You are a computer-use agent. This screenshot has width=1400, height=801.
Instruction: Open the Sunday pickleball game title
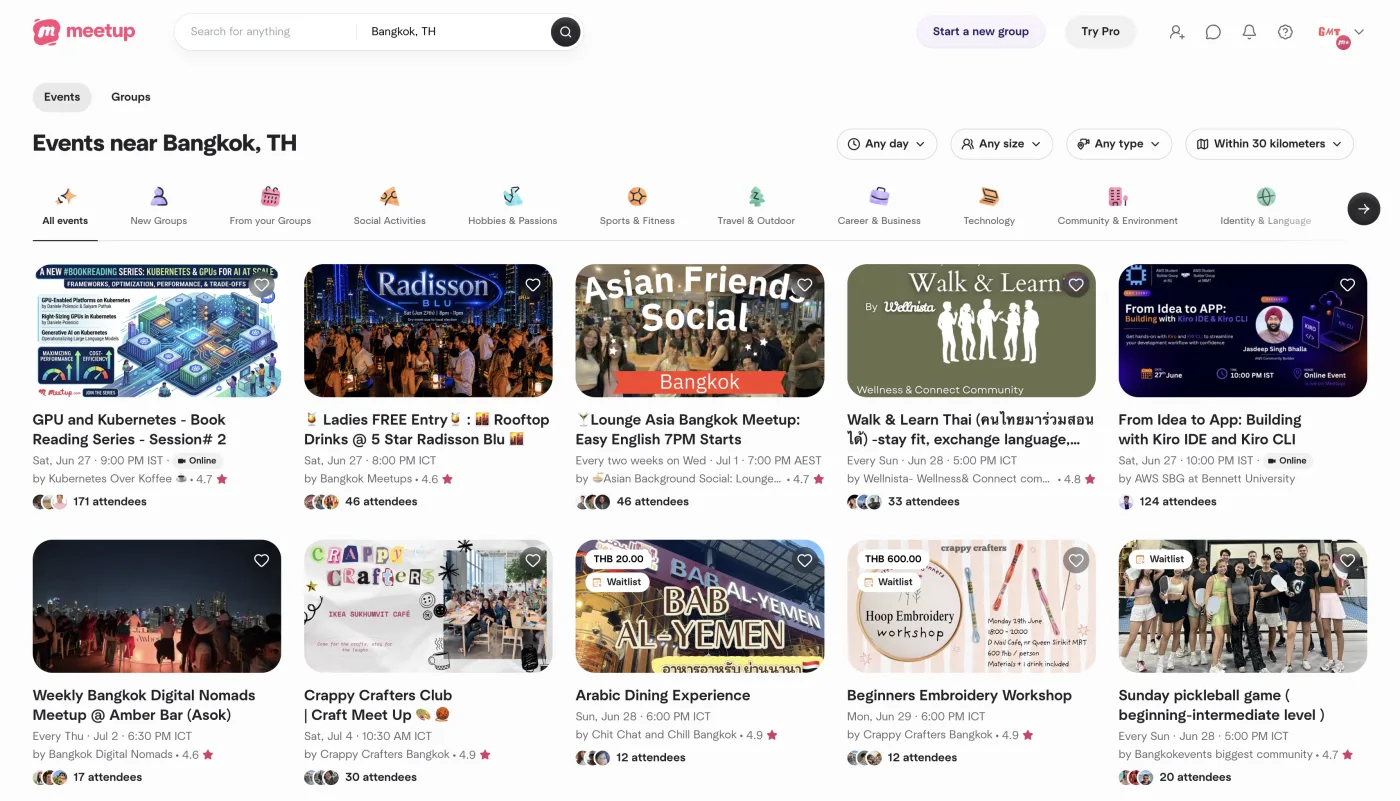[x=1221, y=705]
